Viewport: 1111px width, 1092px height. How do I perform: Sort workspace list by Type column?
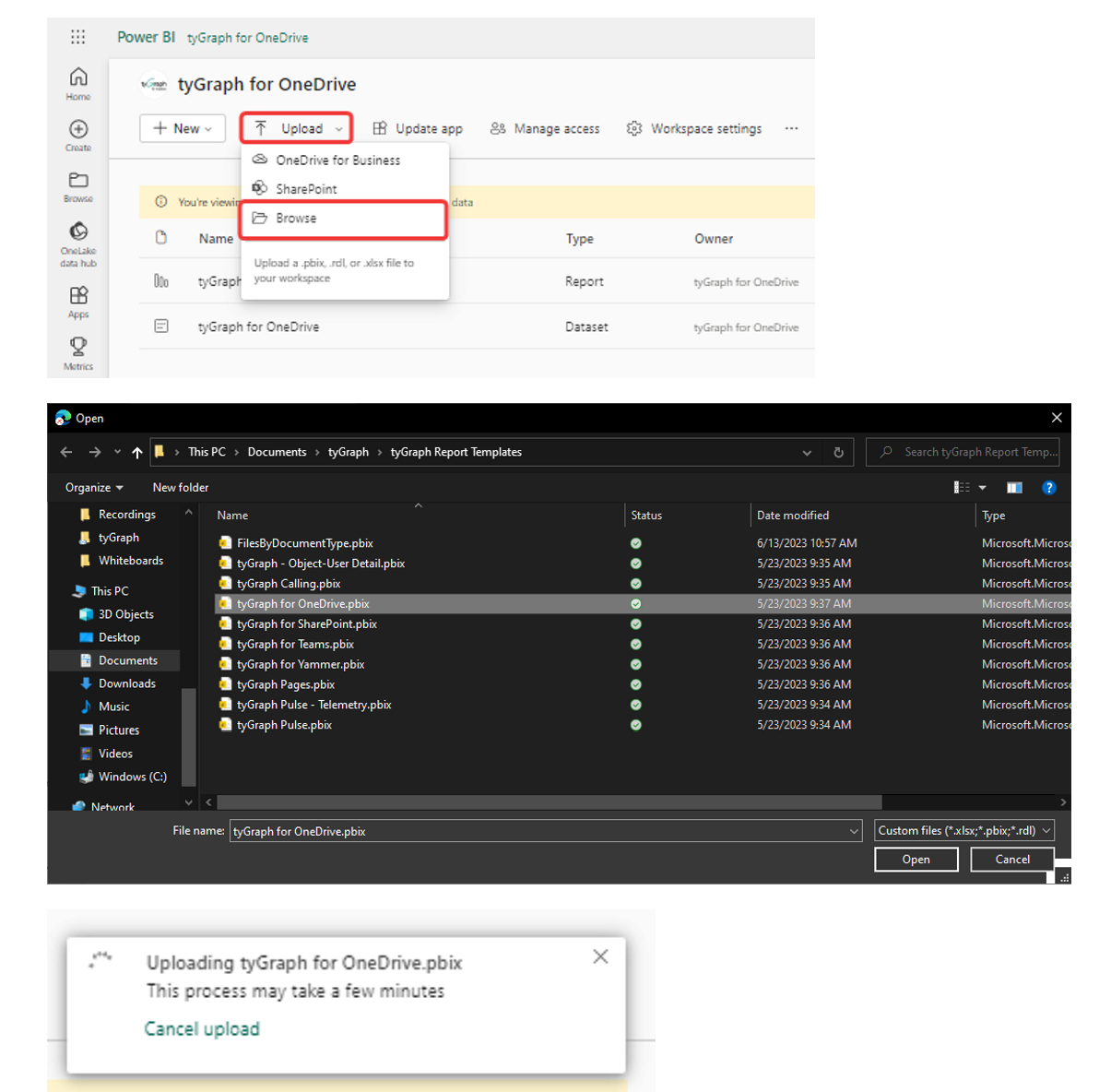[579, 239]
